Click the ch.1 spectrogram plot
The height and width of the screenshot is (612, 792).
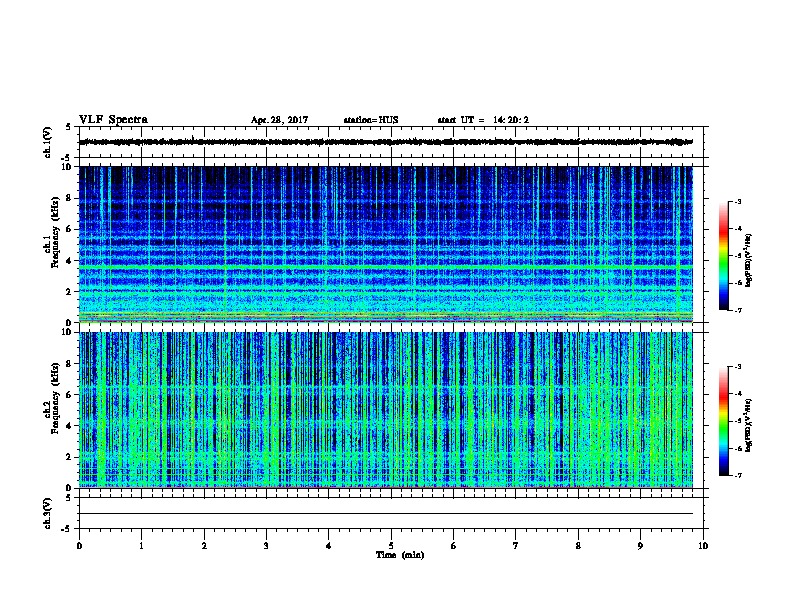click(386, 244)
